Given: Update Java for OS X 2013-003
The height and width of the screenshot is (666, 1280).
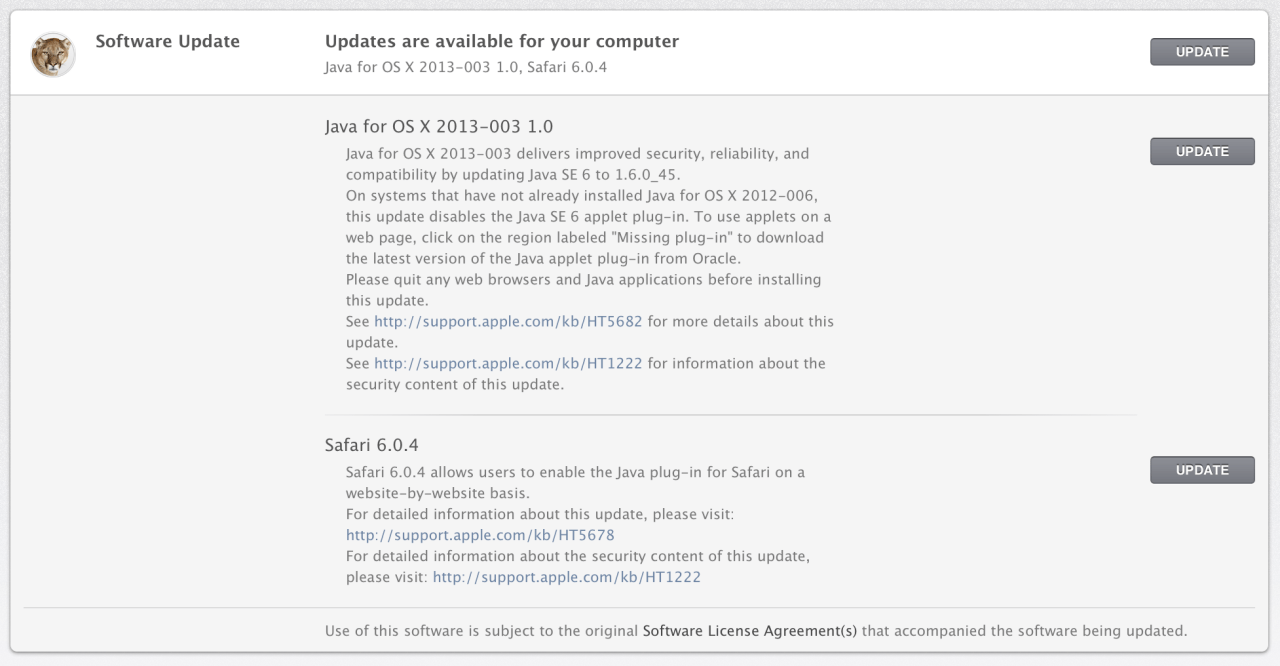Looking at the screenshot, I should point(1202,152).
